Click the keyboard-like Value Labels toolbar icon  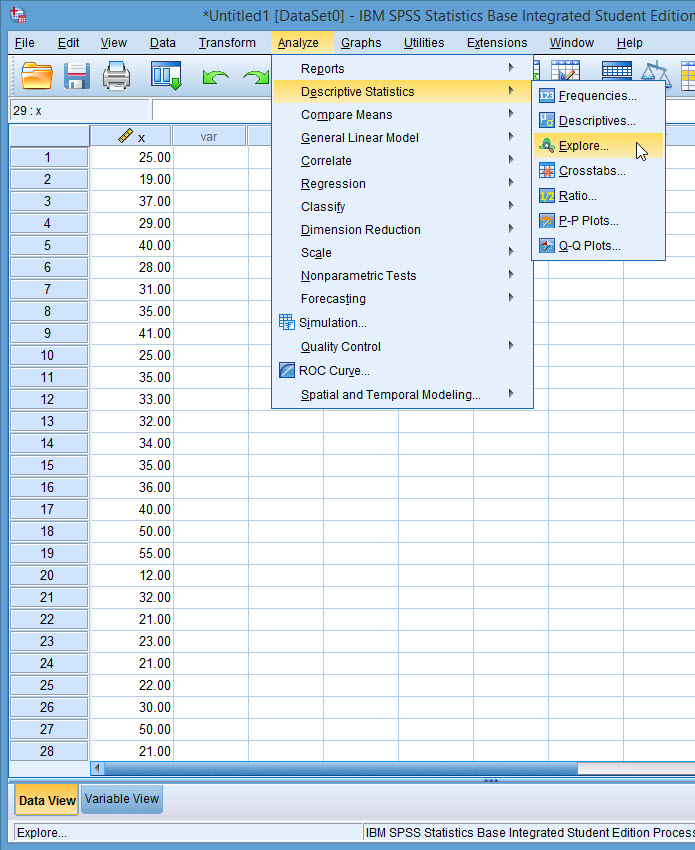pyautogui.click(x=617, y=70)
